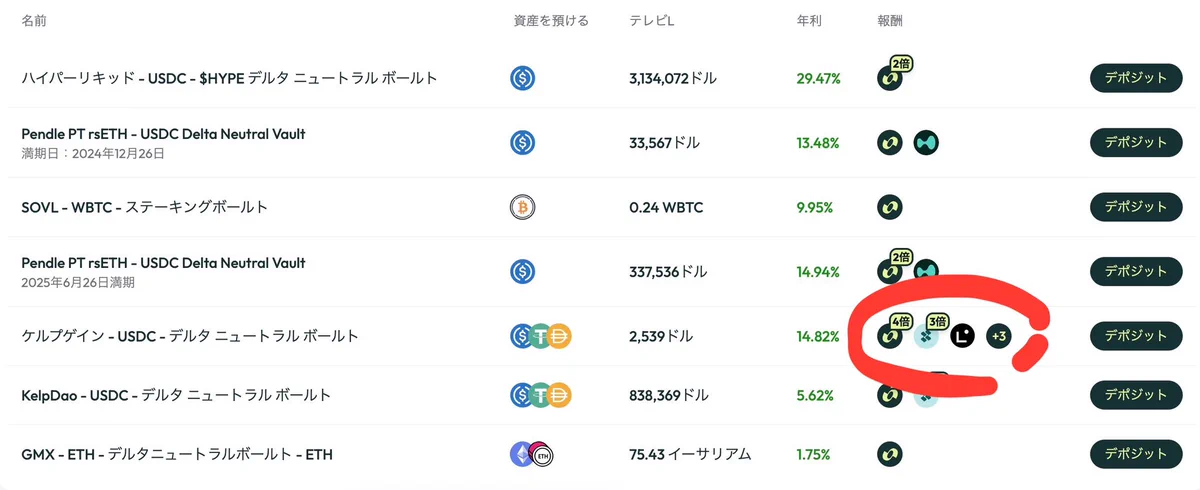
Task: Click the Ethereum diamond icon in GMX row
Action: click(x=523, y=455)
